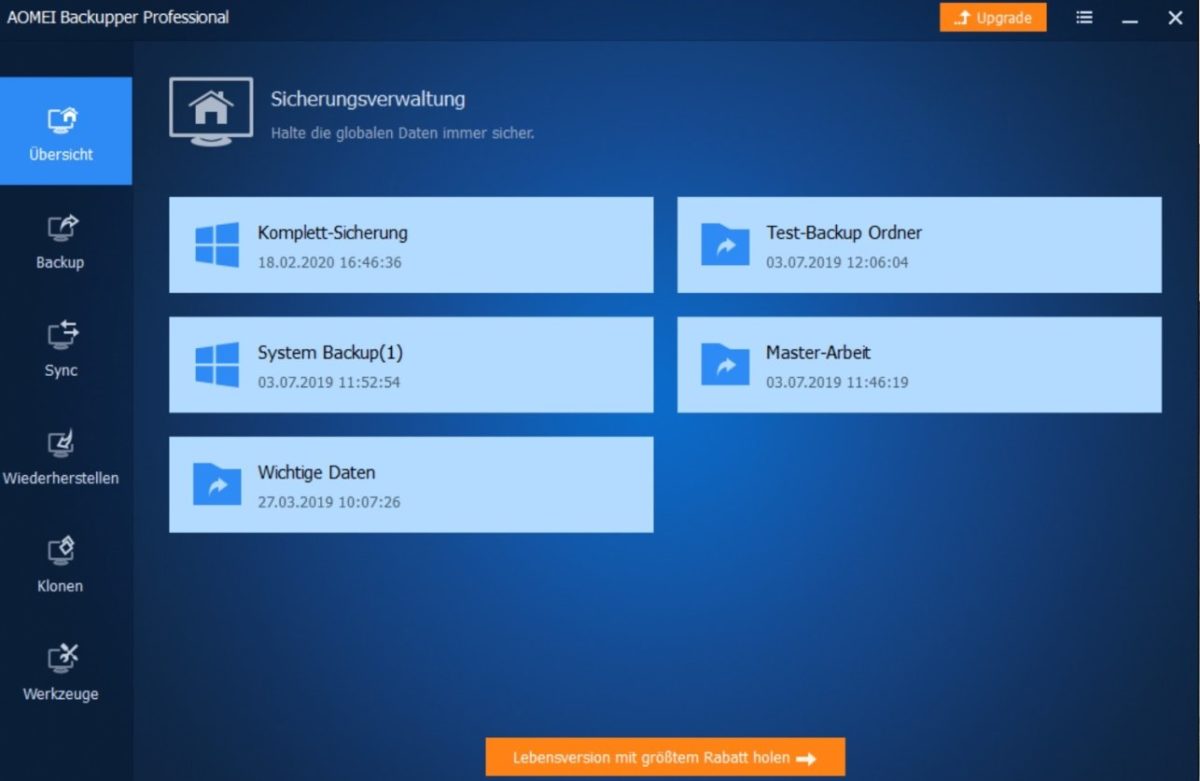Open the hamburger menu at top right

coord(1084,17)
